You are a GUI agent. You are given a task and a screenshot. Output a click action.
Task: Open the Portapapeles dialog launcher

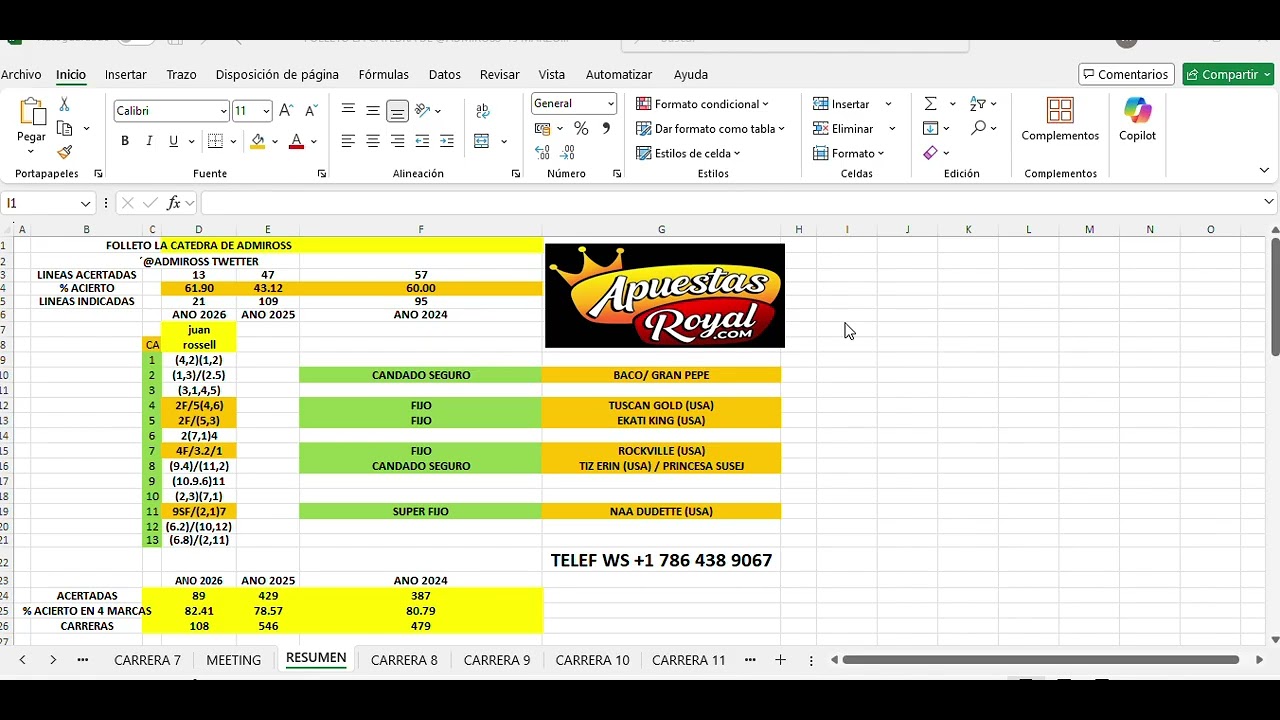[98, 174]
